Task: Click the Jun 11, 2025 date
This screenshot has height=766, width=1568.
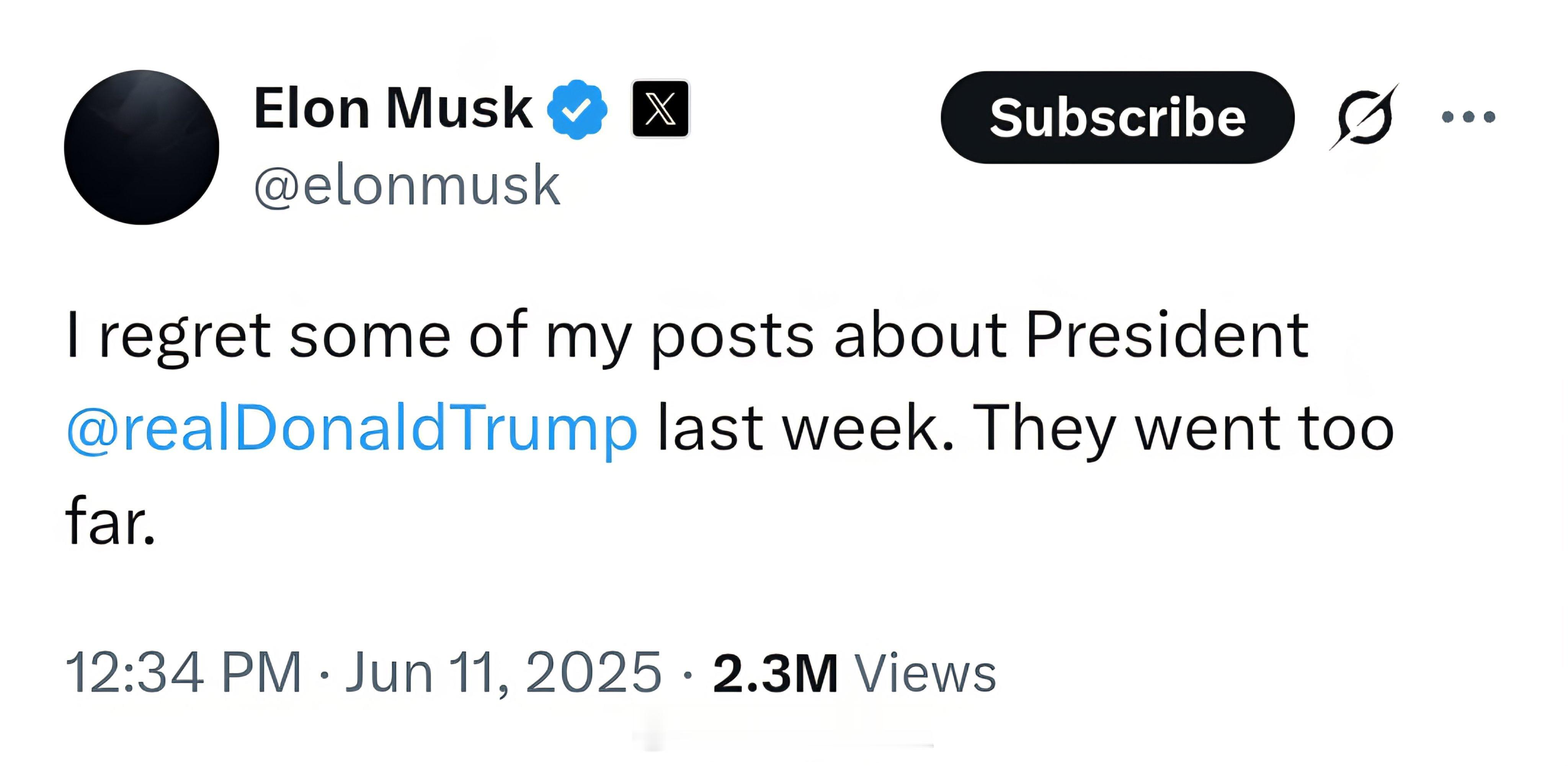Action: (503, 672)
